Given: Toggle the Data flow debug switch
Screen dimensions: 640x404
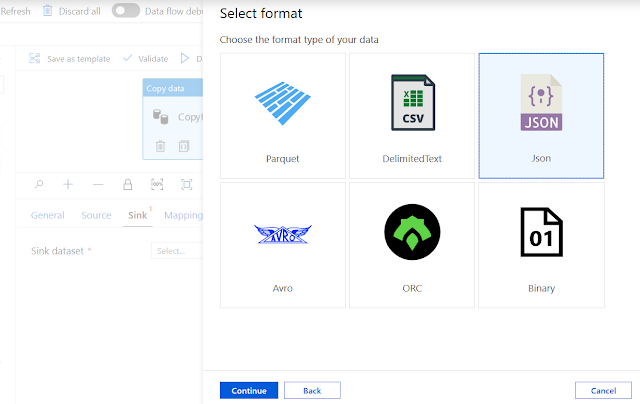Looking at the screenshot, I should point(126,11).
